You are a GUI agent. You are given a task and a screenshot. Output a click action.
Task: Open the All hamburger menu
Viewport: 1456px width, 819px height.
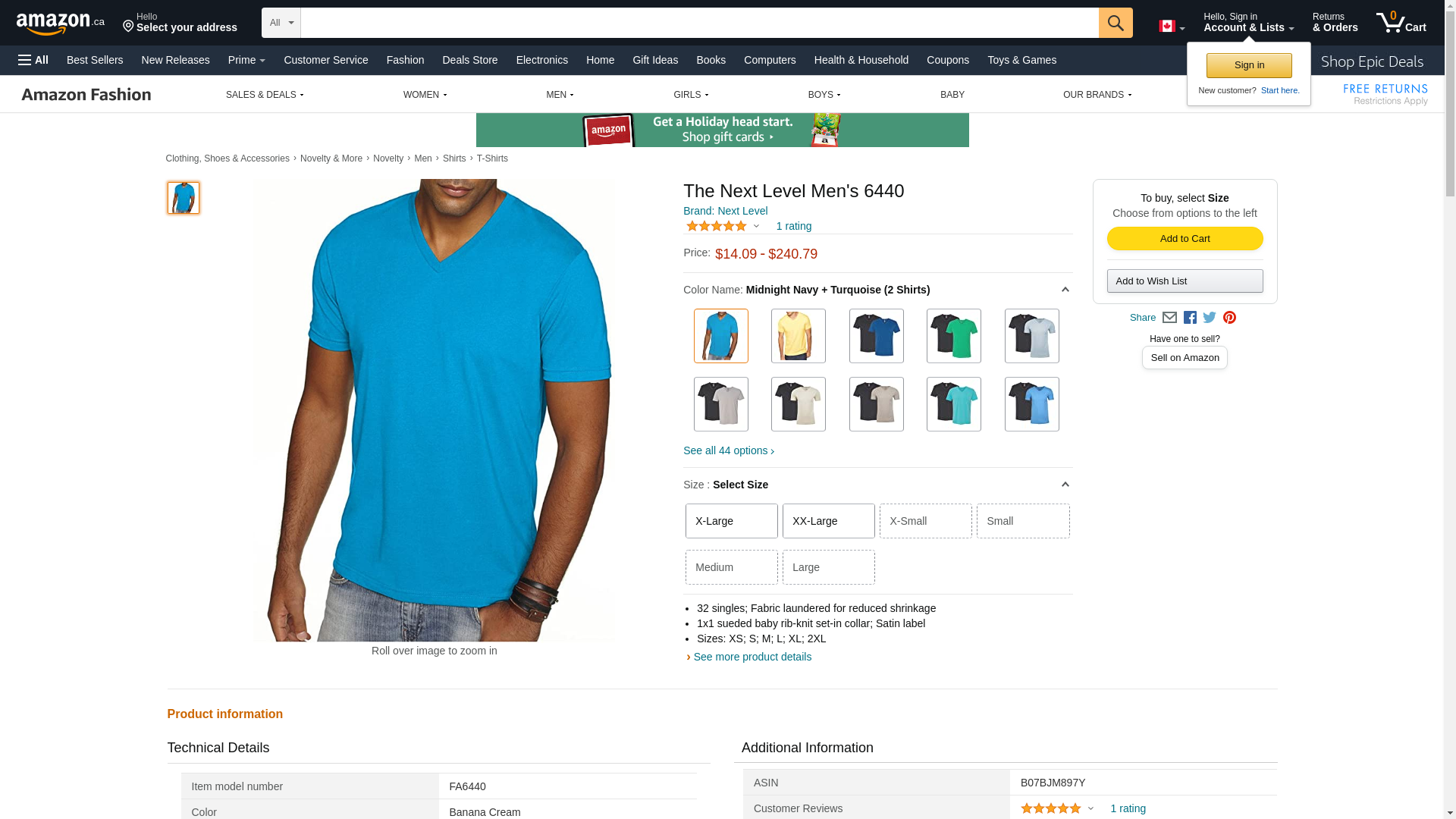coord(33,60)
